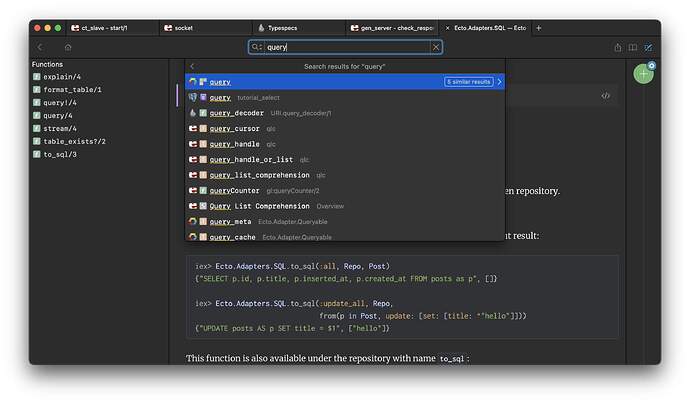Select the highlighted query result
This screenshot has width=690, height=403.
coord(345,82)
